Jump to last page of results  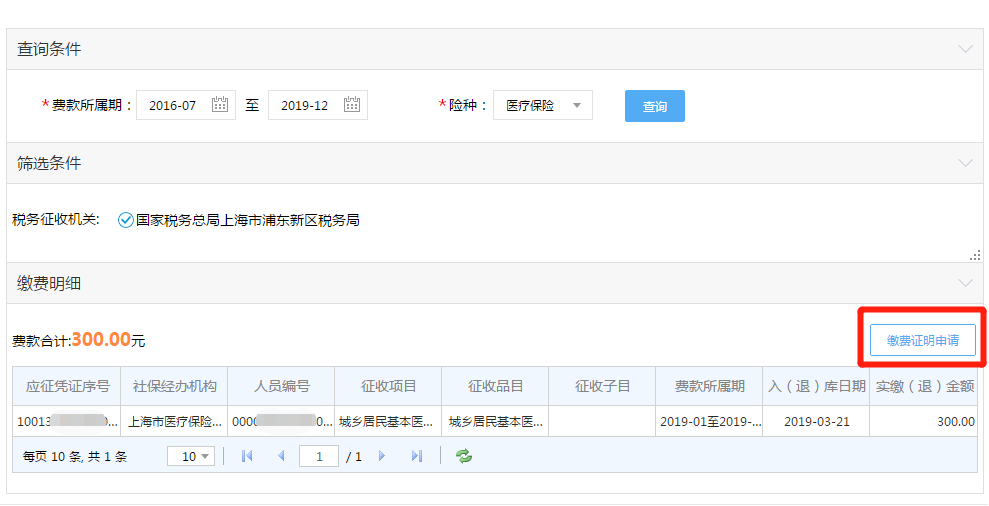point(417,456)
